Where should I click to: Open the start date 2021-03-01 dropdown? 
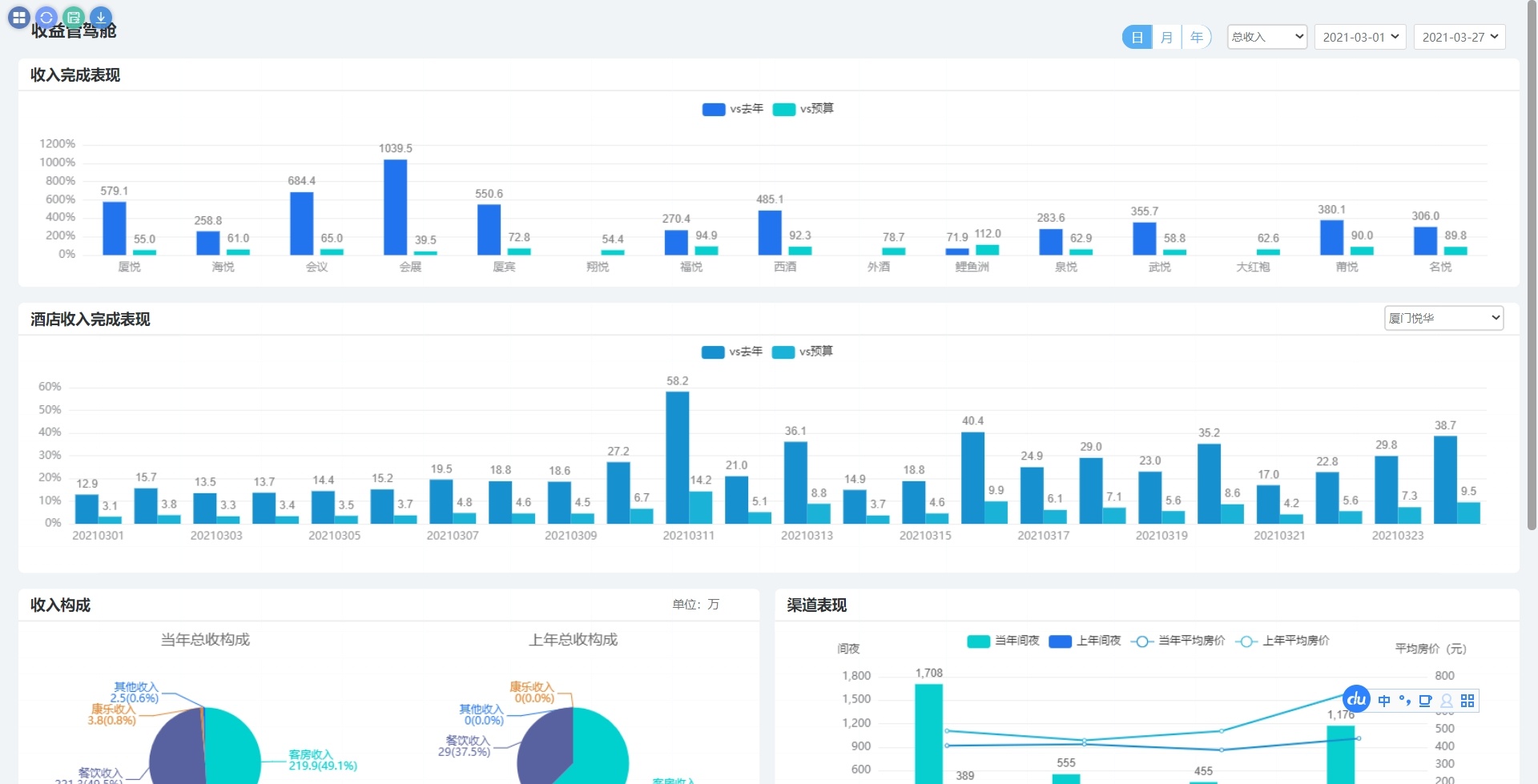[1360, 37]
